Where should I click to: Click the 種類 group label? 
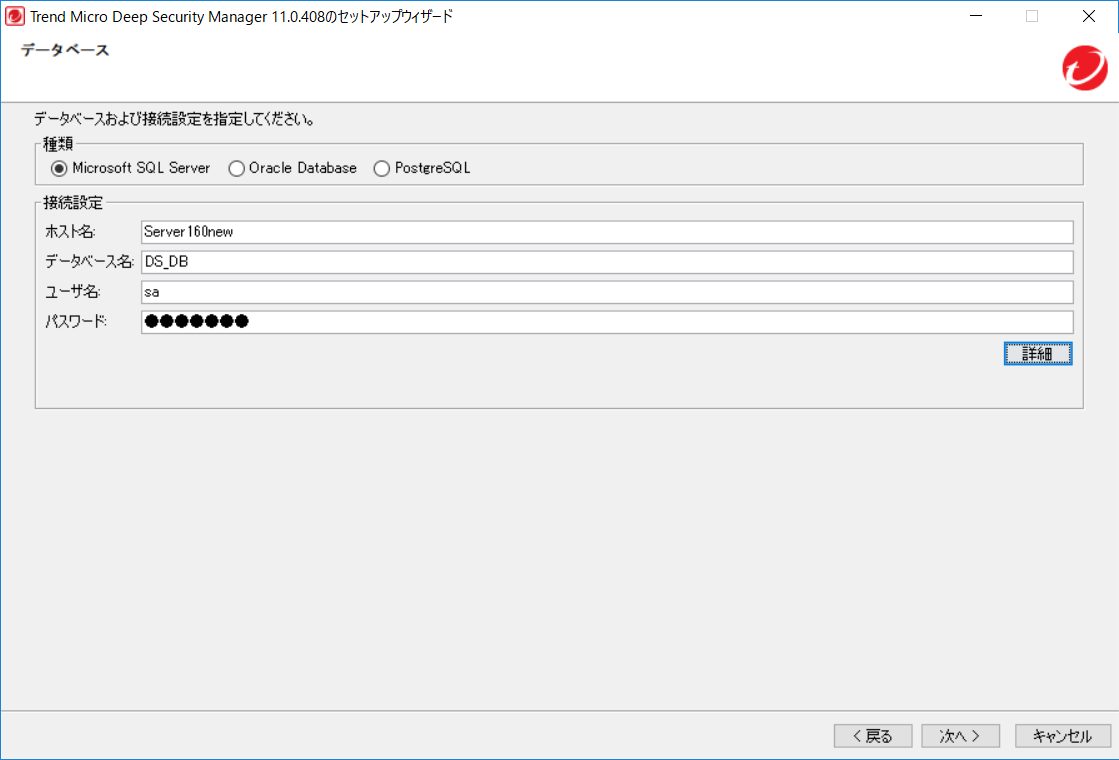tap(58, 144)
